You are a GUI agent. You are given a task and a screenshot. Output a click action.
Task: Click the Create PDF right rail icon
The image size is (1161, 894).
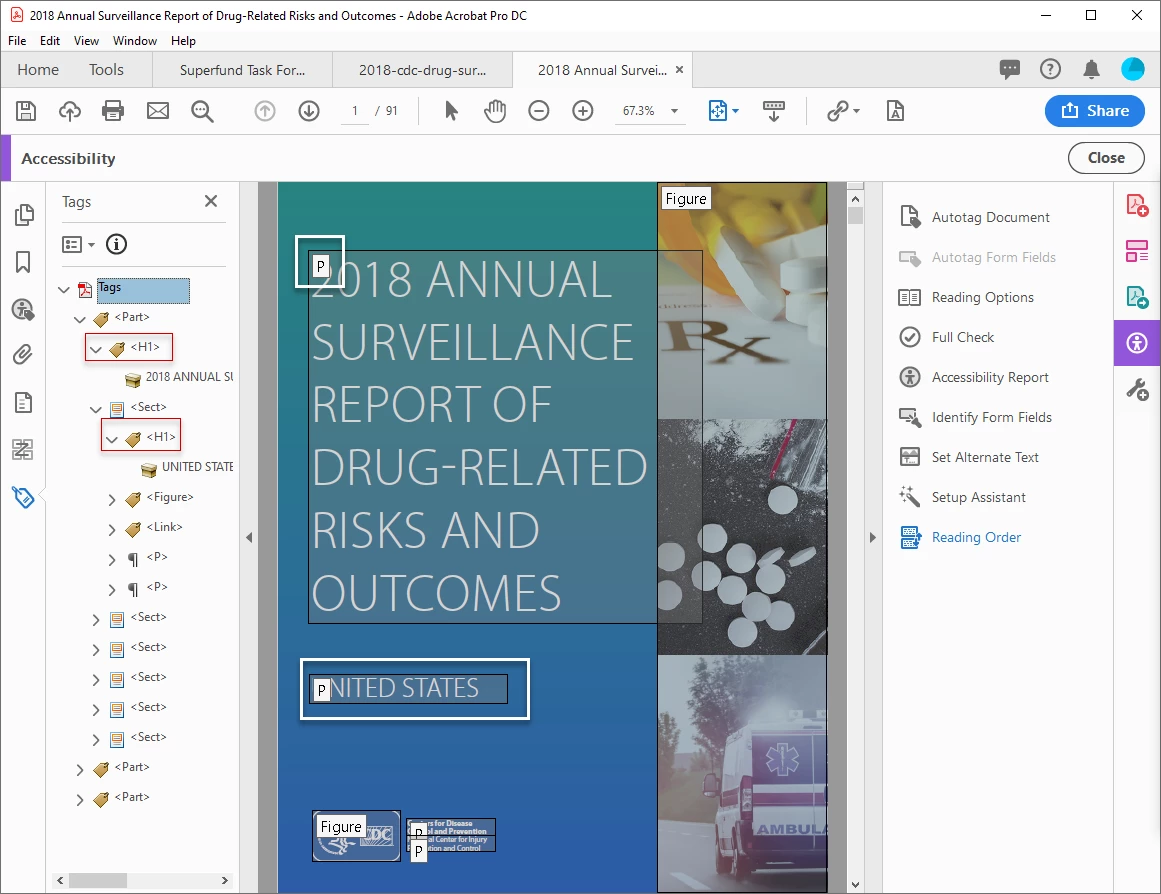coord(1137,205)
